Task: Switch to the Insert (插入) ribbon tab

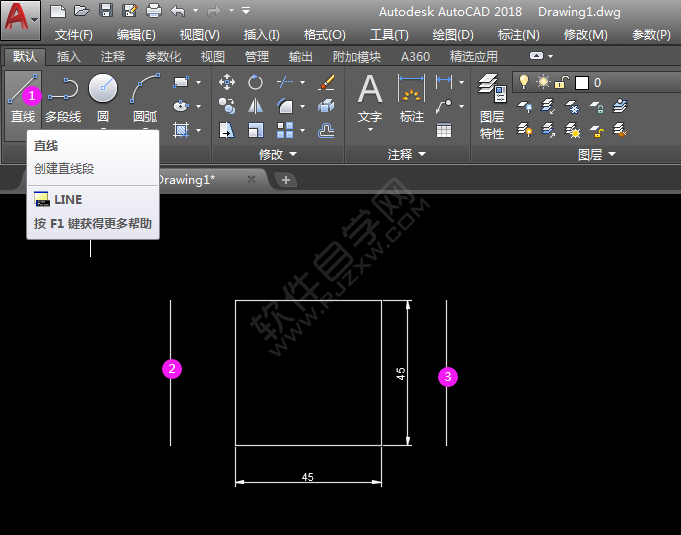Action: tap(69, 57)
